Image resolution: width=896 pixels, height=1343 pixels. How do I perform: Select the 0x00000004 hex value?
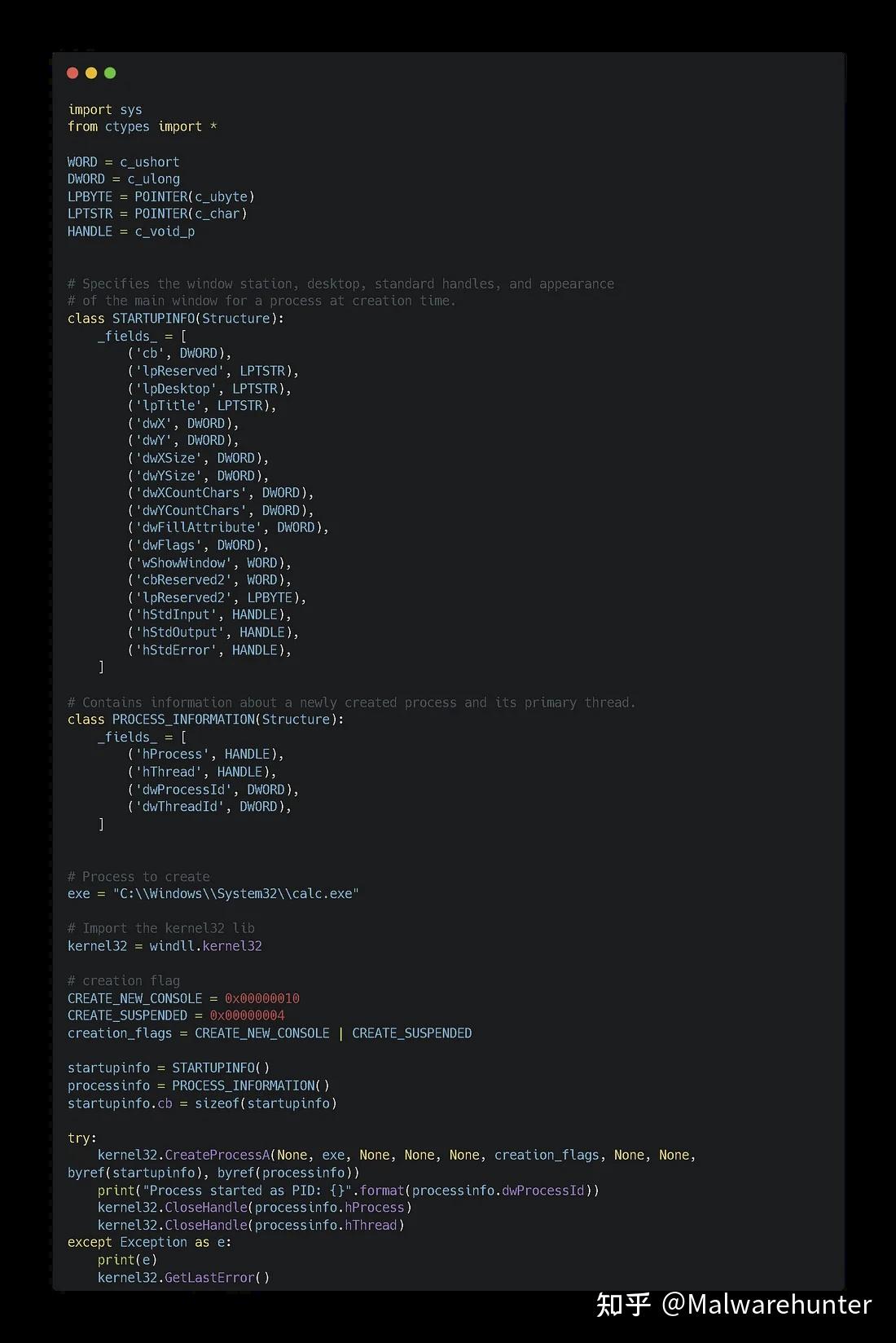(x=248, y=1015)
